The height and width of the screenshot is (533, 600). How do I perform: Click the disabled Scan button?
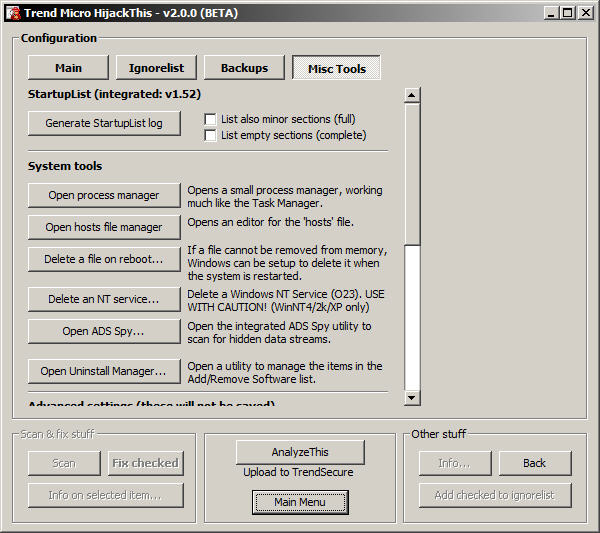[x=64, y=463]
